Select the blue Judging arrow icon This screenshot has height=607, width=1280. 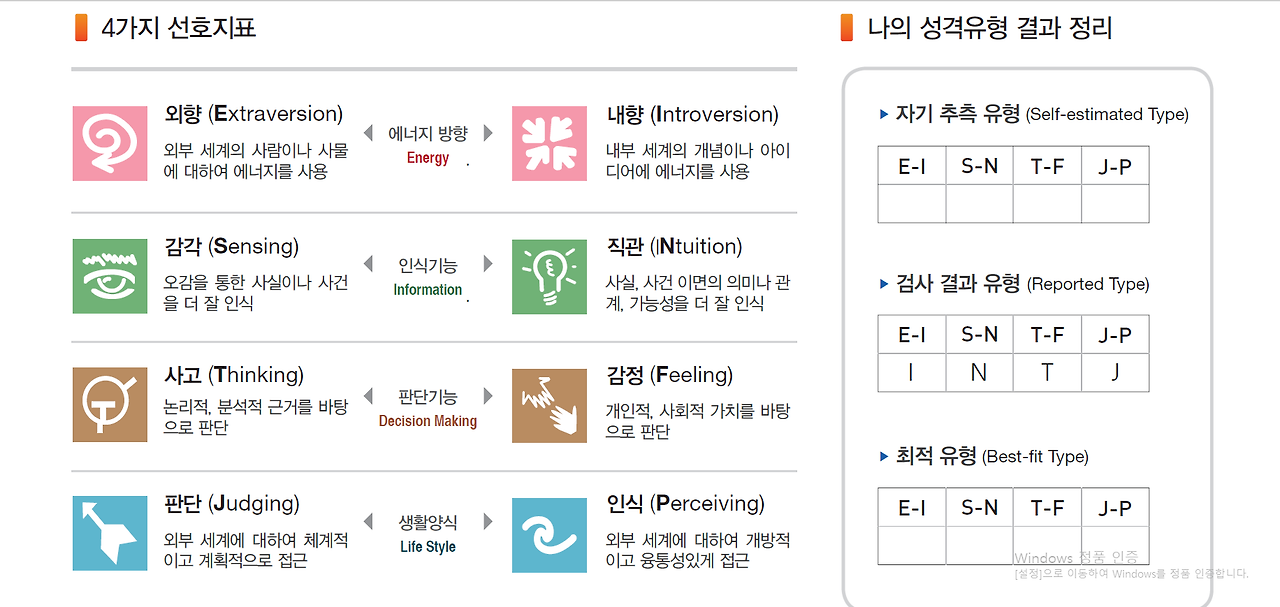point(110,534)
